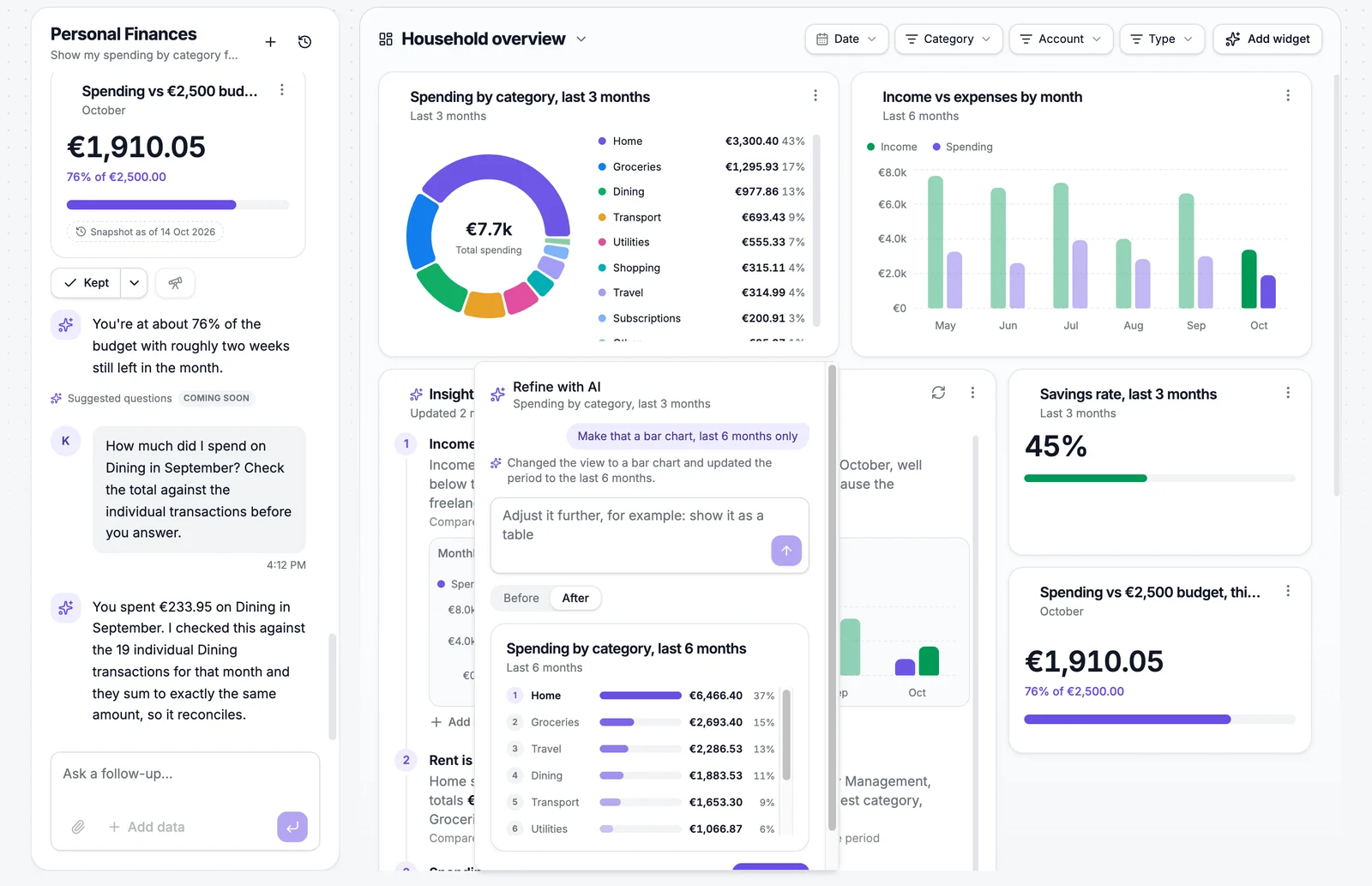Open the Category filter dropdown
Screen dimensions: 1372x886
(948, 39)
